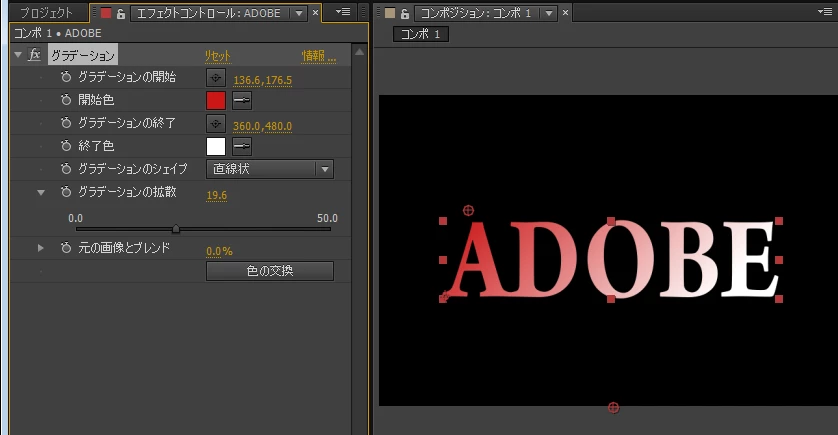The image size is (838, 435).
Task: Toggle stopwatch for 開始色
Action: click(x=66, y=100)
